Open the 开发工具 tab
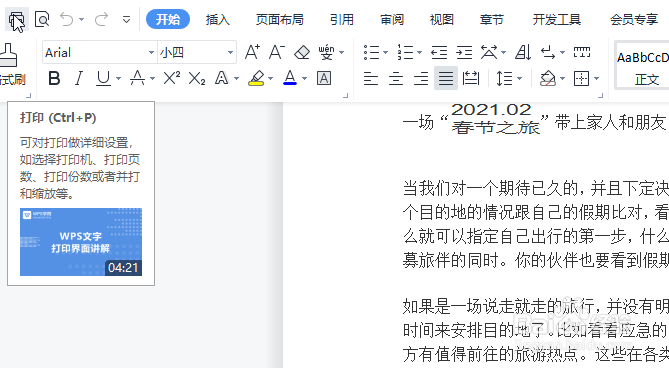 (x=556, y=20)
